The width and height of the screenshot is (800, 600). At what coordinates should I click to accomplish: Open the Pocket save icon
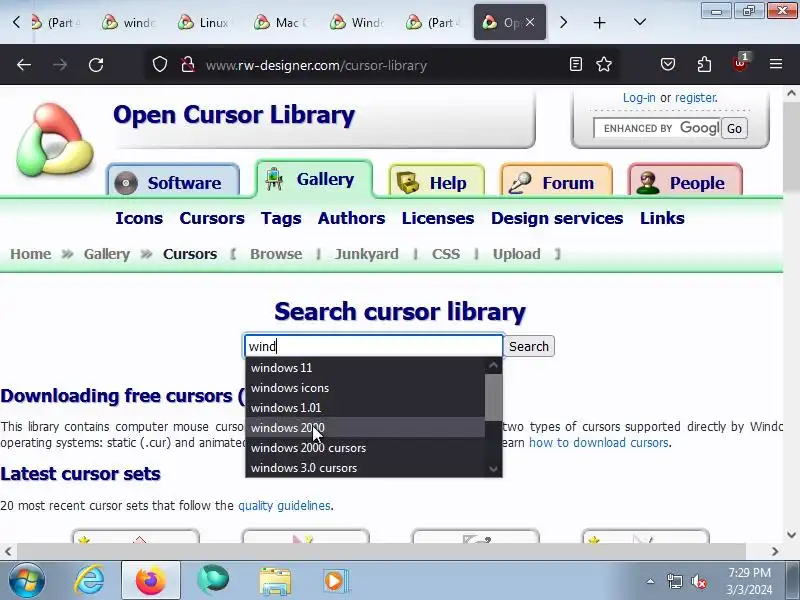click(668, 64)
